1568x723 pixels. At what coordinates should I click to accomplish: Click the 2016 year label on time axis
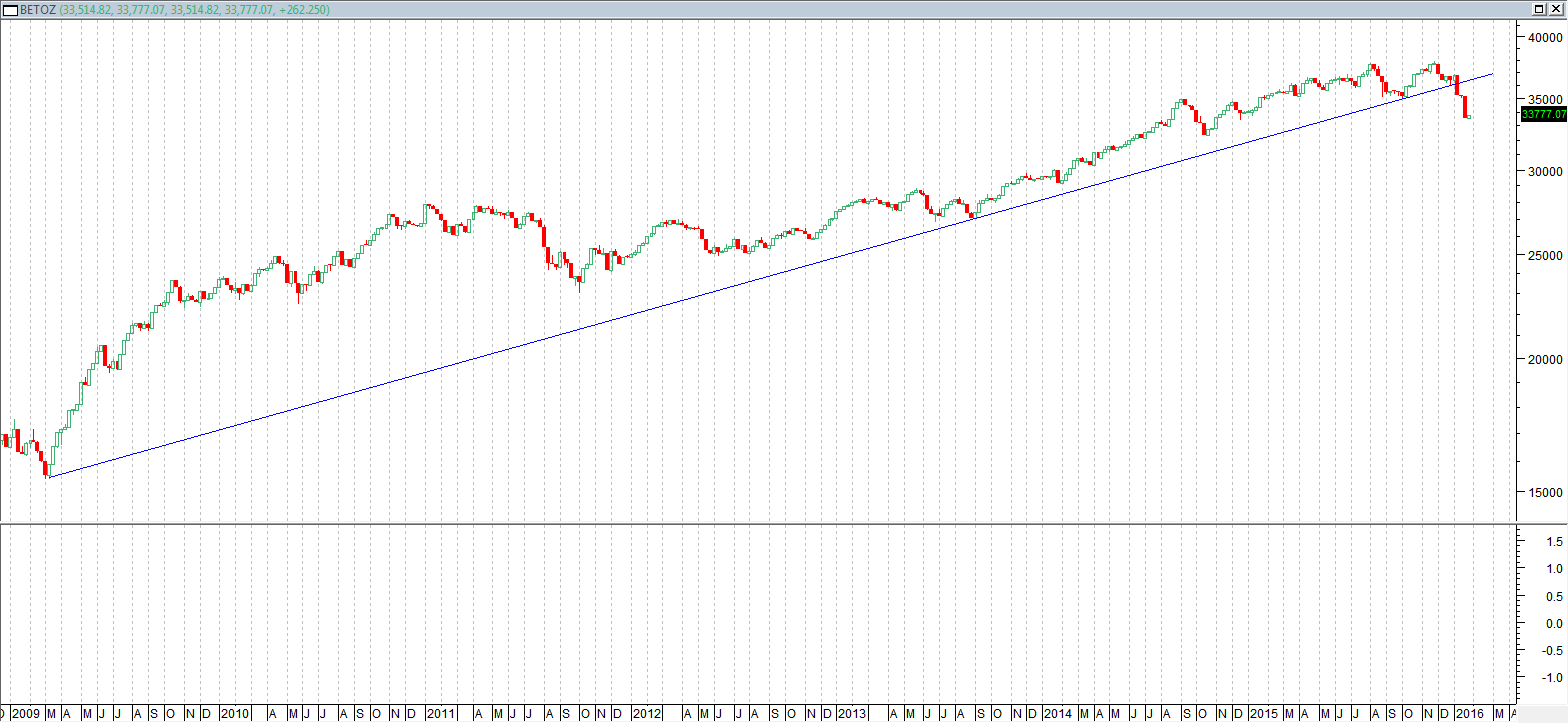pyautogui.click(x=1470, y=714)
